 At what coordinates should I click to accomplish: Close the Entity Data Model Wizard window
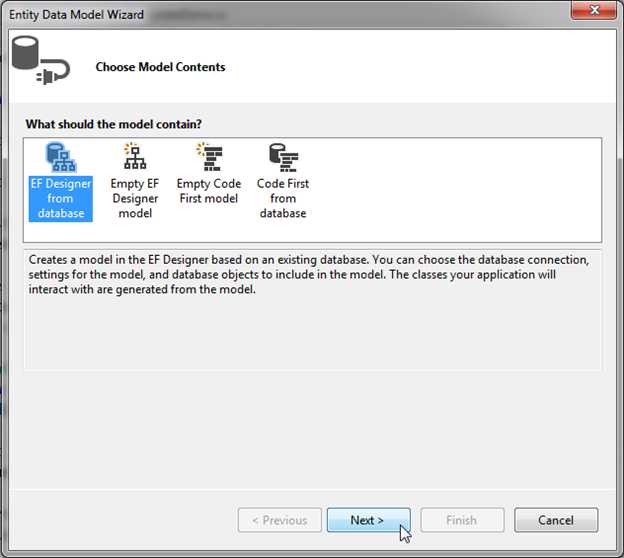594,10
